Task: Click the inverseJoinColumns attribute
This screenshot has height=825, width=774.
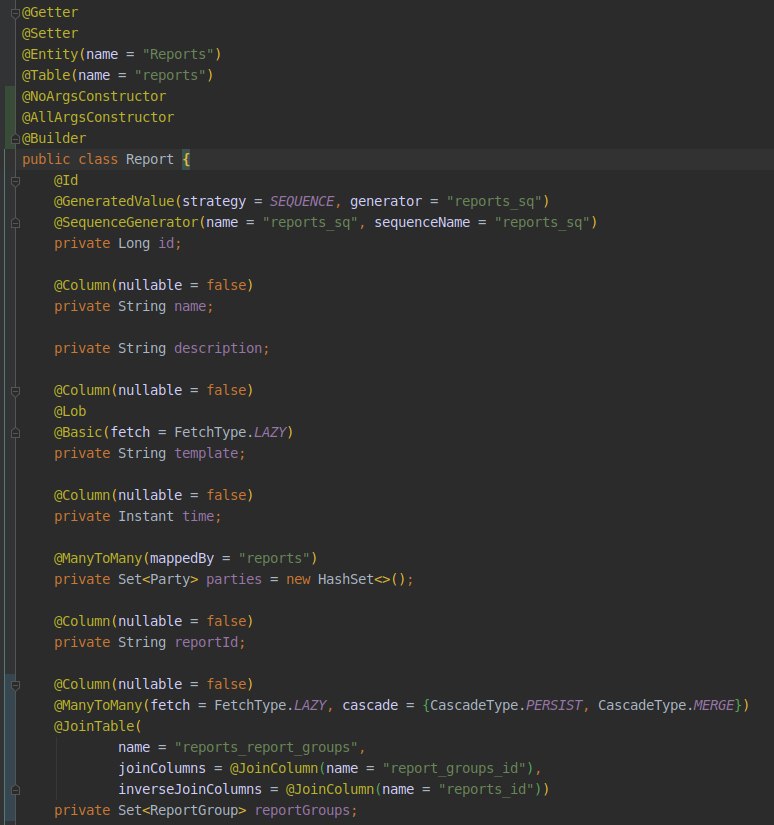Action: tap(190, 790)
